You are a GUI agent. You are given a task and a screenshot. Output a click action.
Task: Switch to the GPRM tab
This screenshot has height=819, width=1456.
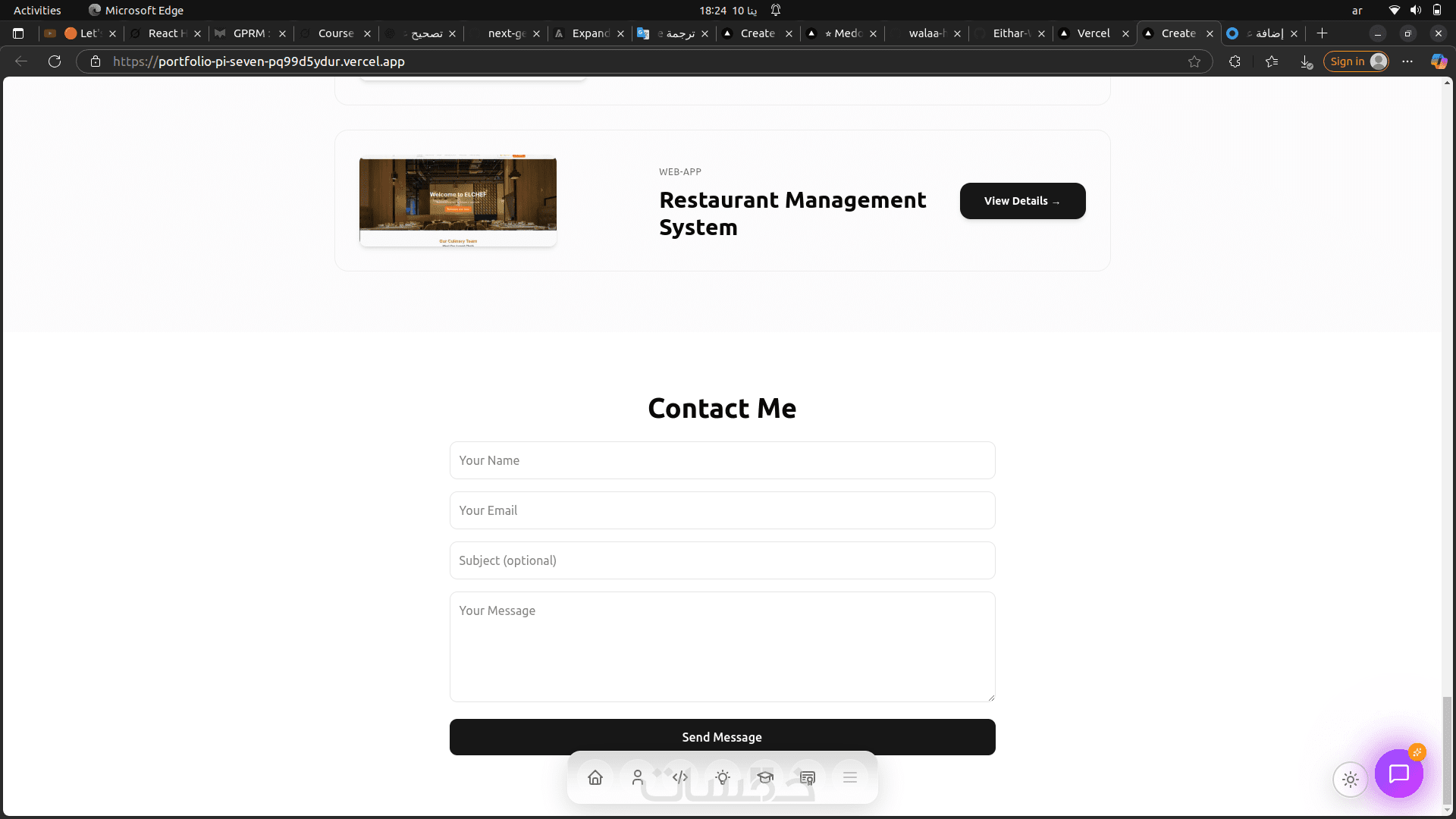[249, 33]
